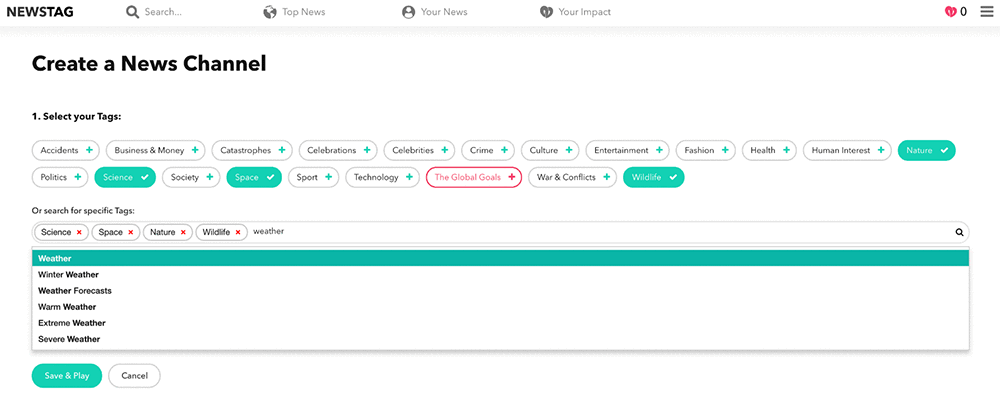Add the Politics tag
This screenshot has width=1000, height=400.
[x=60, y=177]
